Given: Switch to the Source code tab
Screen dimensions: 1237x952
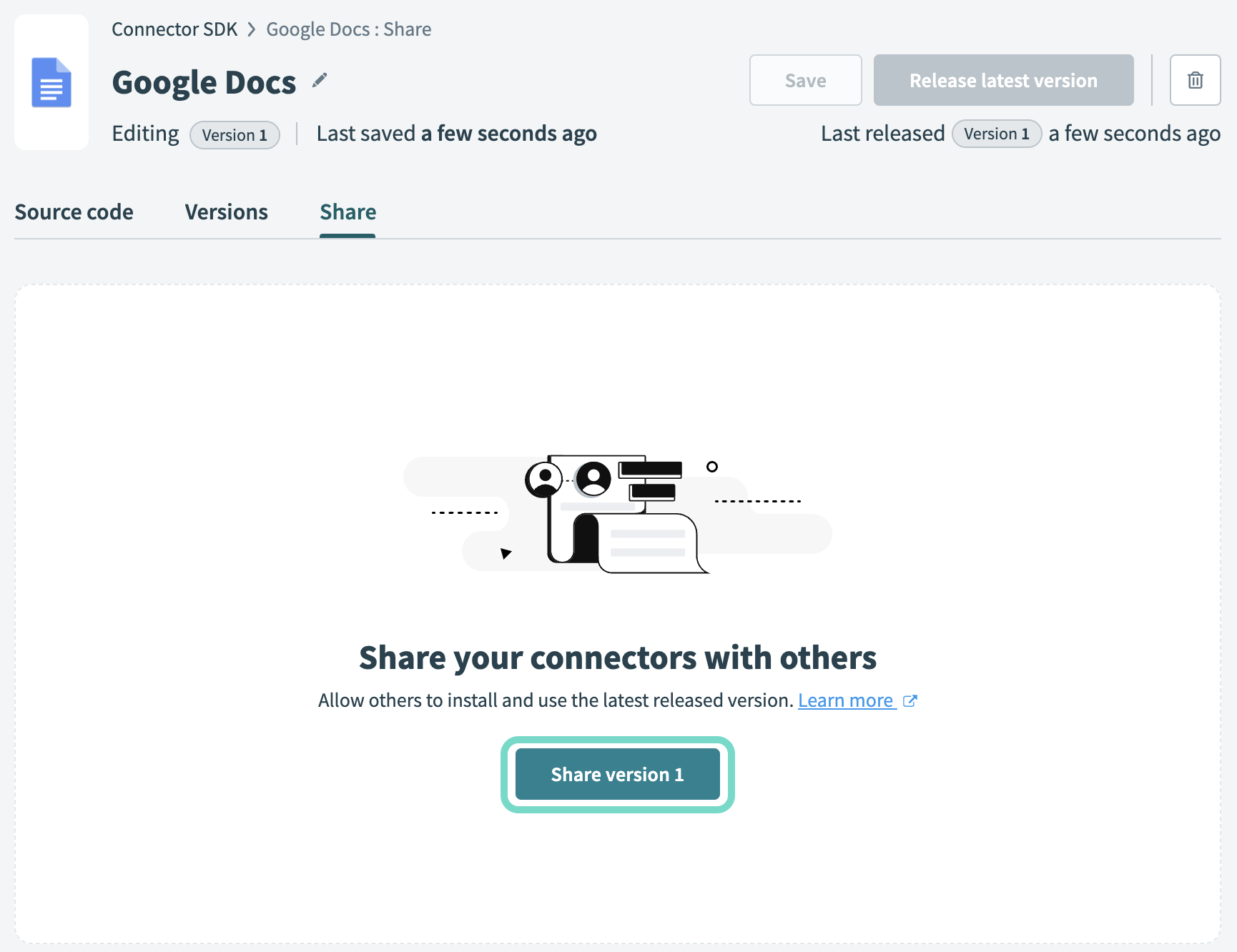Looking at the screenshot, I should pos(74,212).
